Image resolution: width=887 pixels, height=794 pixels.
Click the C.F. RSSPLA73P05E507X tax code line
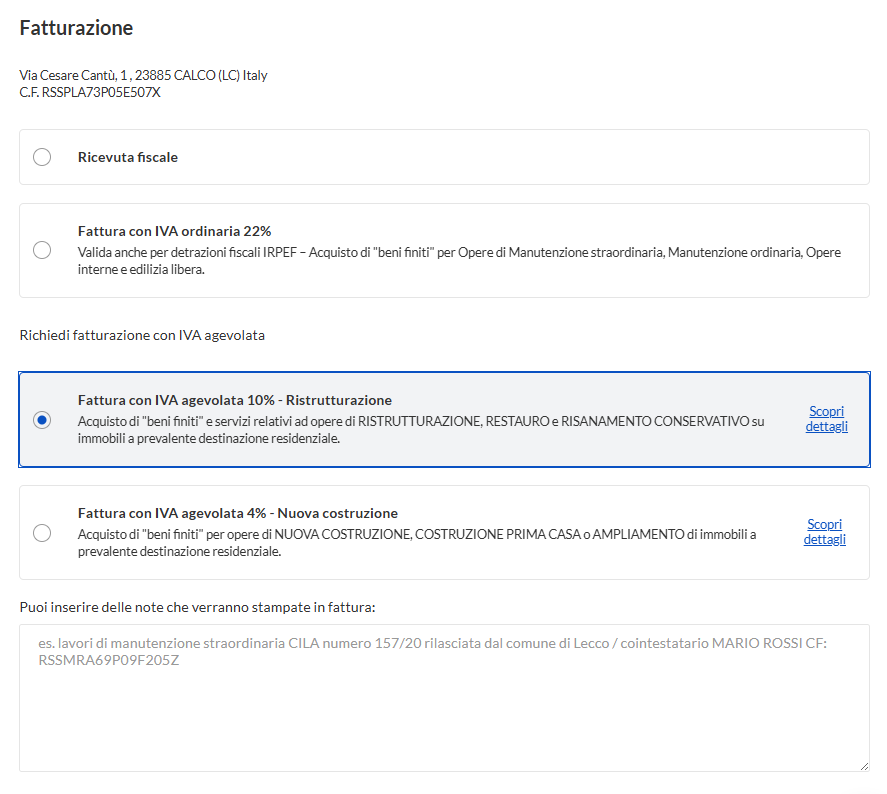[x=90, y=92]
